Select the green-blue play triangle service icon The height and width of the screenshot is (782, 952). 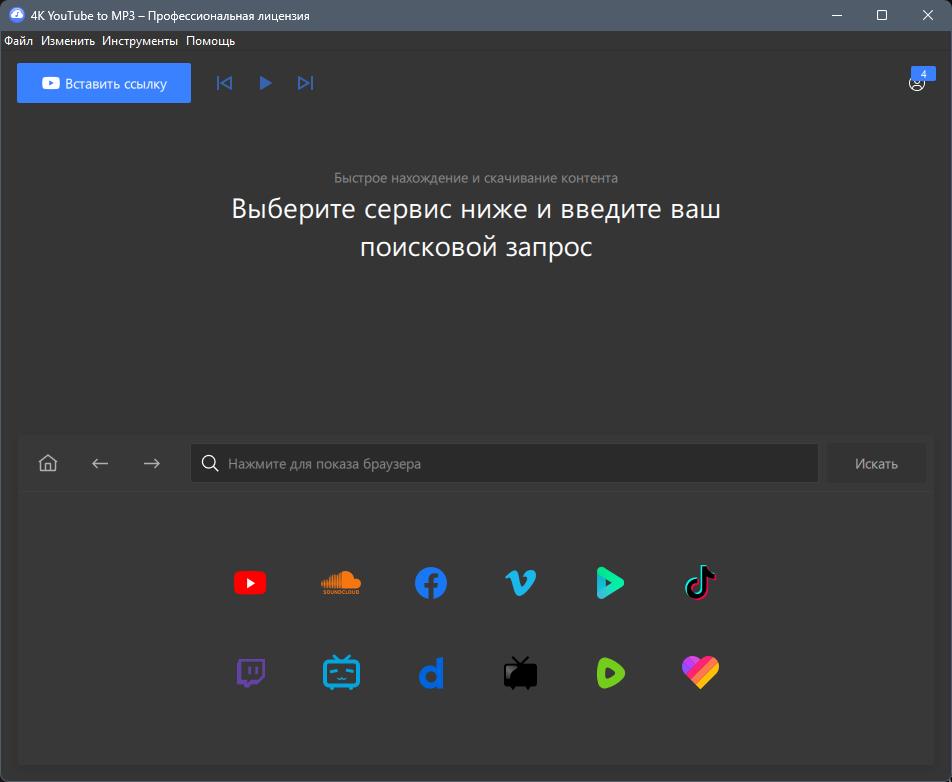click(610, 583)
